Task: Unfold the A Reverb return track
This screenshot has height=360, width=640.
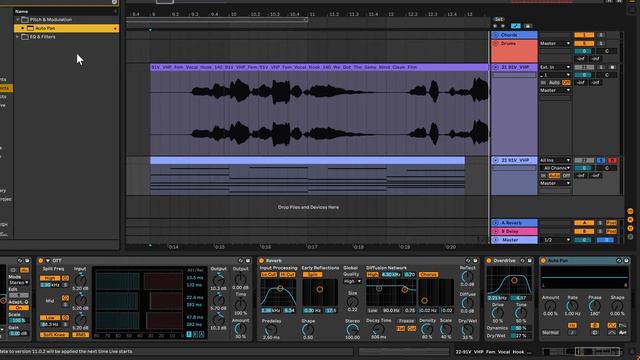Action: click(496, 223)
